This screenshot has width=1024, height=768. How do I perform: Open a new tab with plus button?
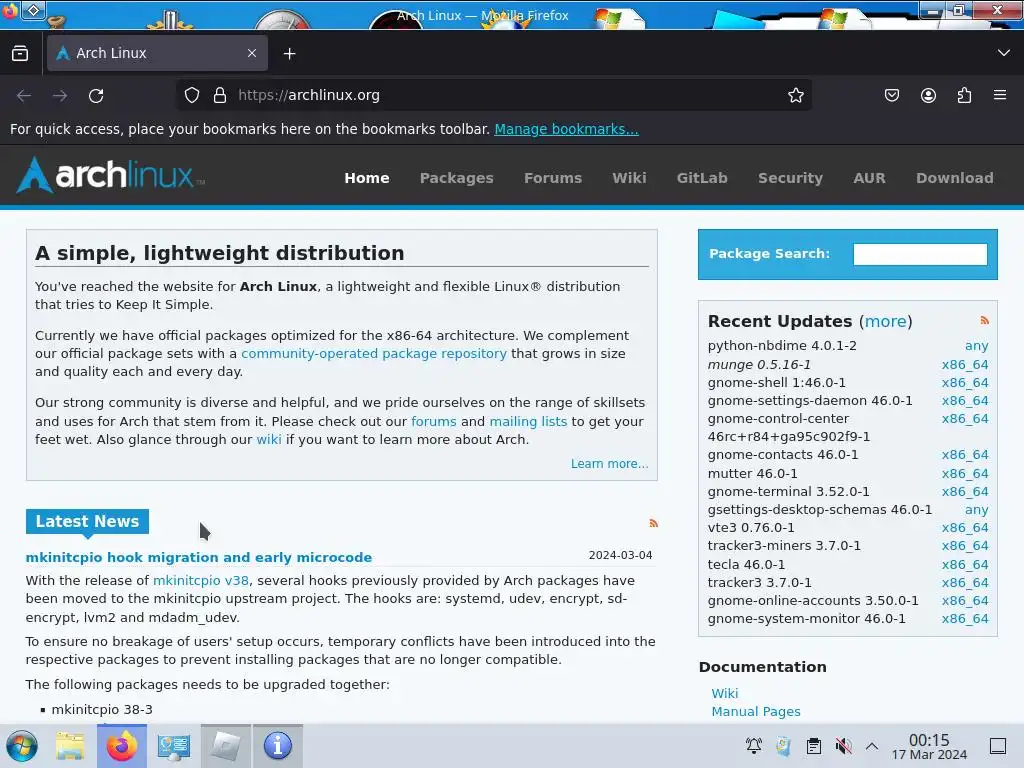tap(289, 54)
